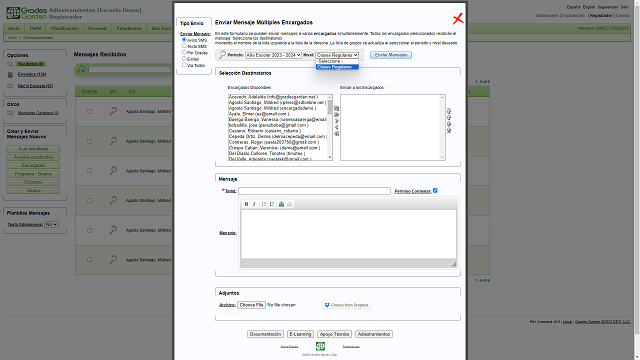Select bobadilla, jose in available list

(269, 125)
